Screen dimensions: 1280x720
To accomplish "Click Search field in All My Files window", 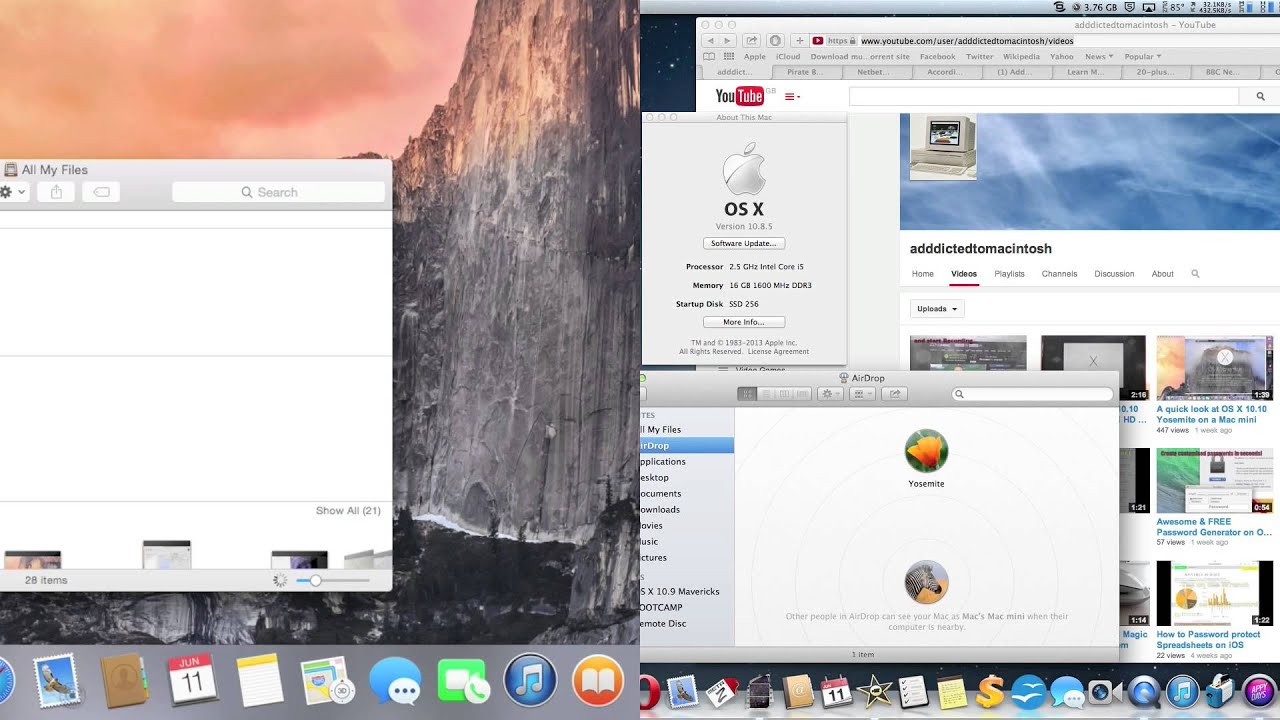I will click(x=278, y=192).
